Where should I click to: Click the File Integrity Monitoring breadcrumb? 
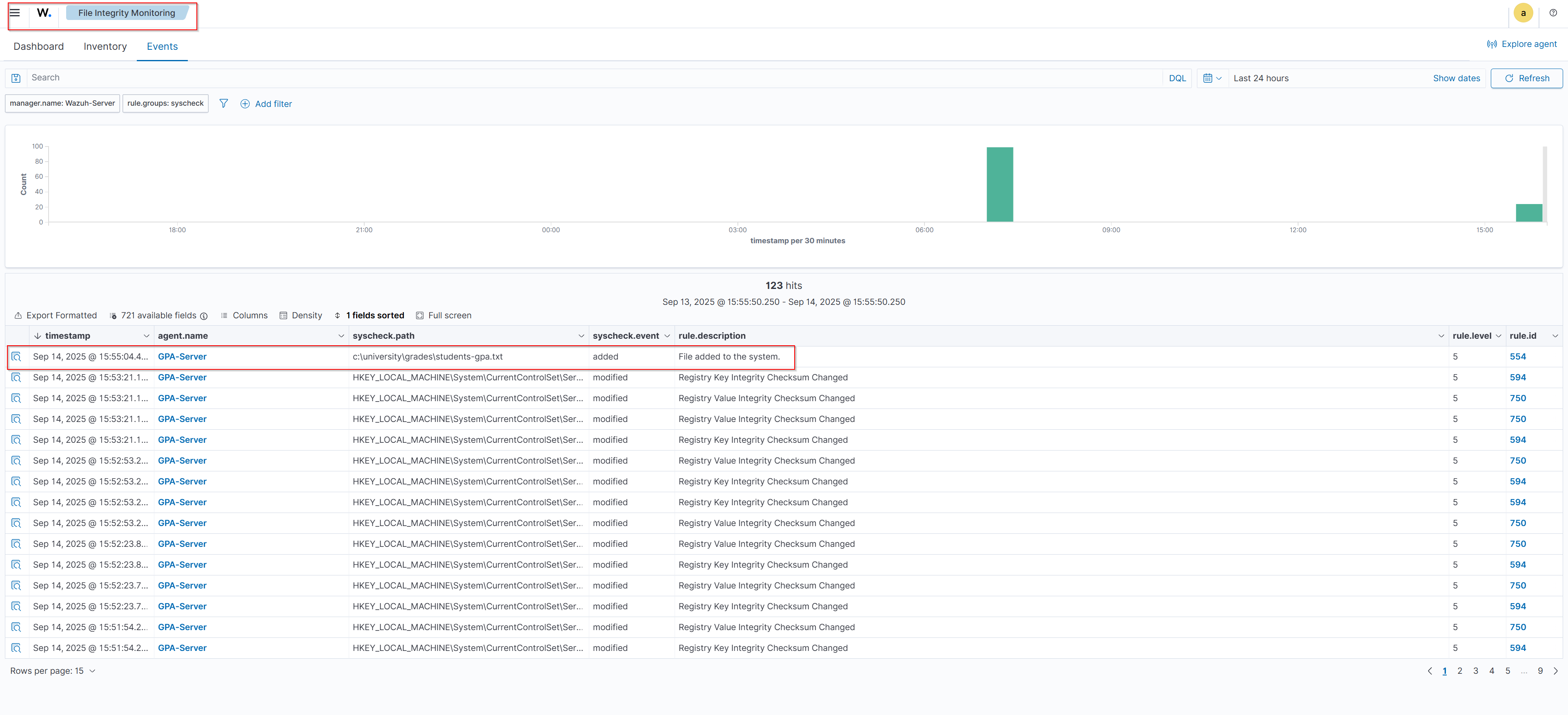point(127,13)
